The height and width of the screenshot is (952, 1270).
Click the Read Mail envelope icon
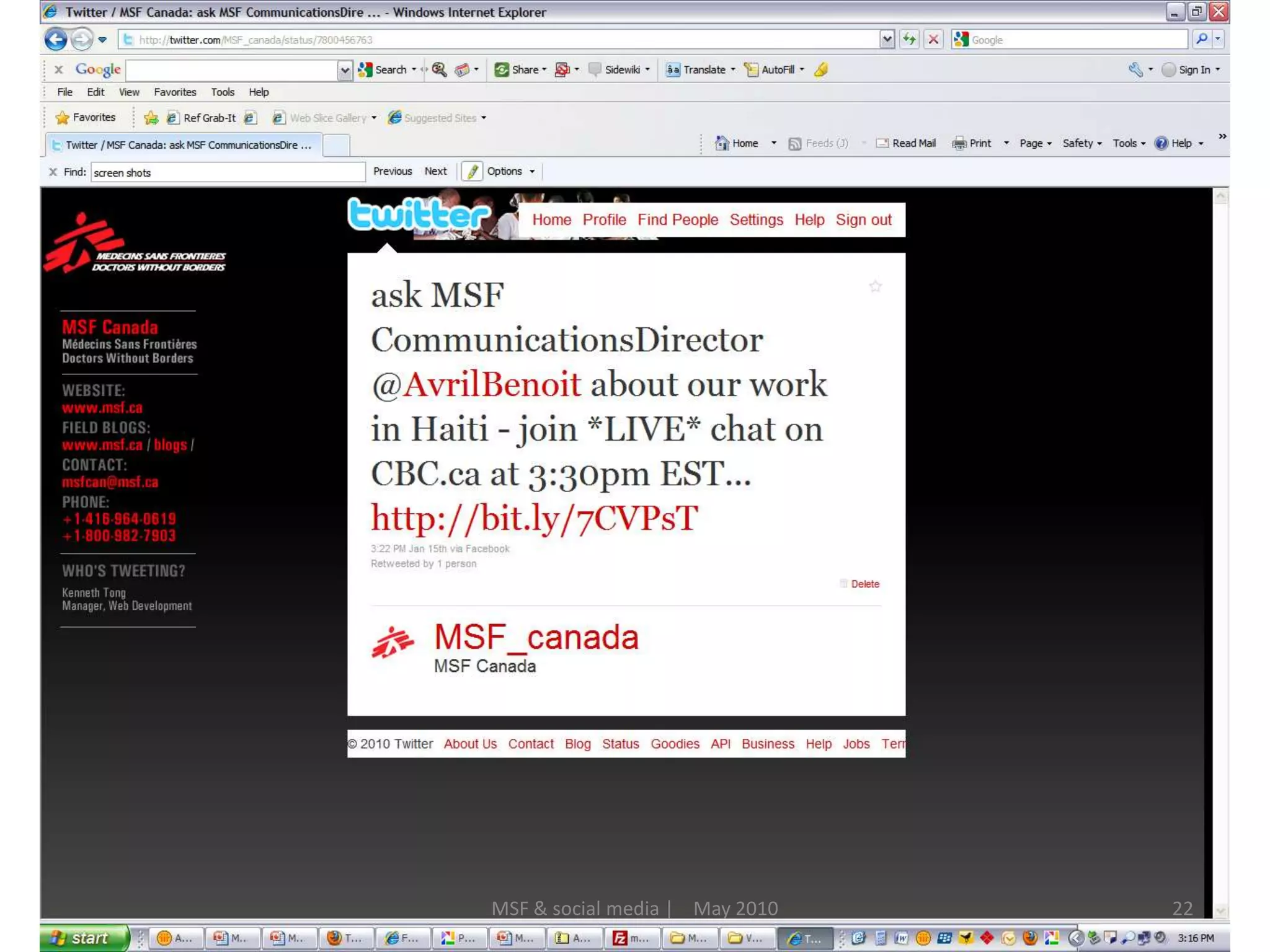[x=882, y=143]
